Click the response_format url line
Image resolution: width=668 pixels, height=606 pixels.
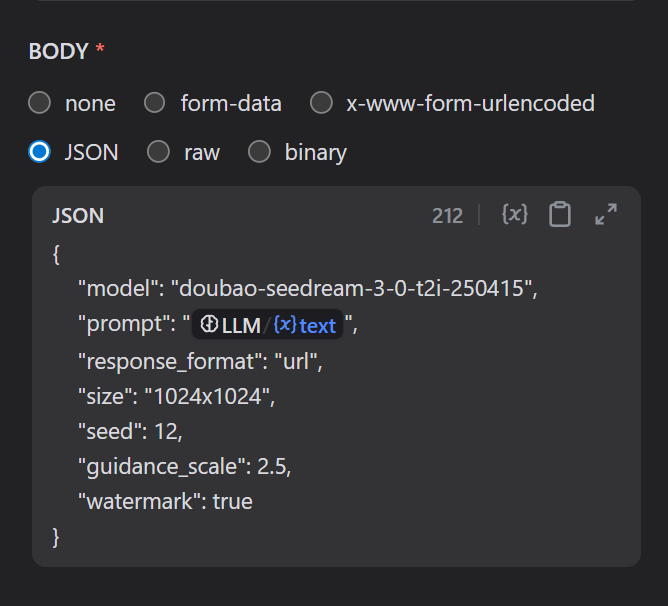[200, 360]
